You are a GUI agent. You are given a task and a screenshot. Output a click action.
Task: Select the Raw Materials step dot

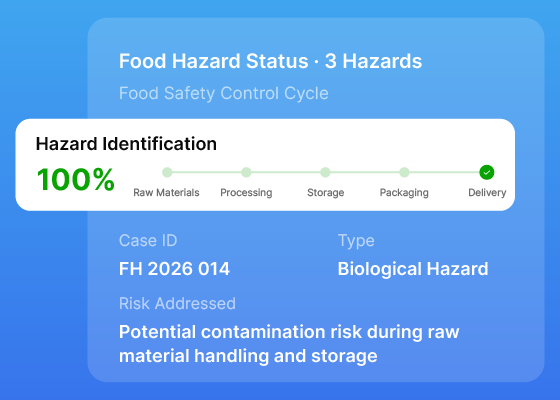tap(167, 172)
